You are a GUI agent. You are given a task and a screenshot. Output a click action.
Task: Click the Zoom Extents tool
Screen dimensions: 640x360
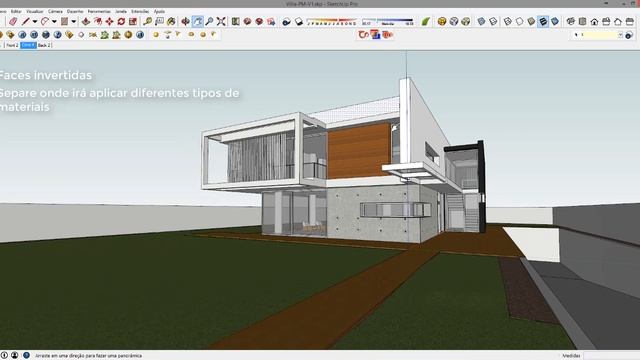(221, 21)
